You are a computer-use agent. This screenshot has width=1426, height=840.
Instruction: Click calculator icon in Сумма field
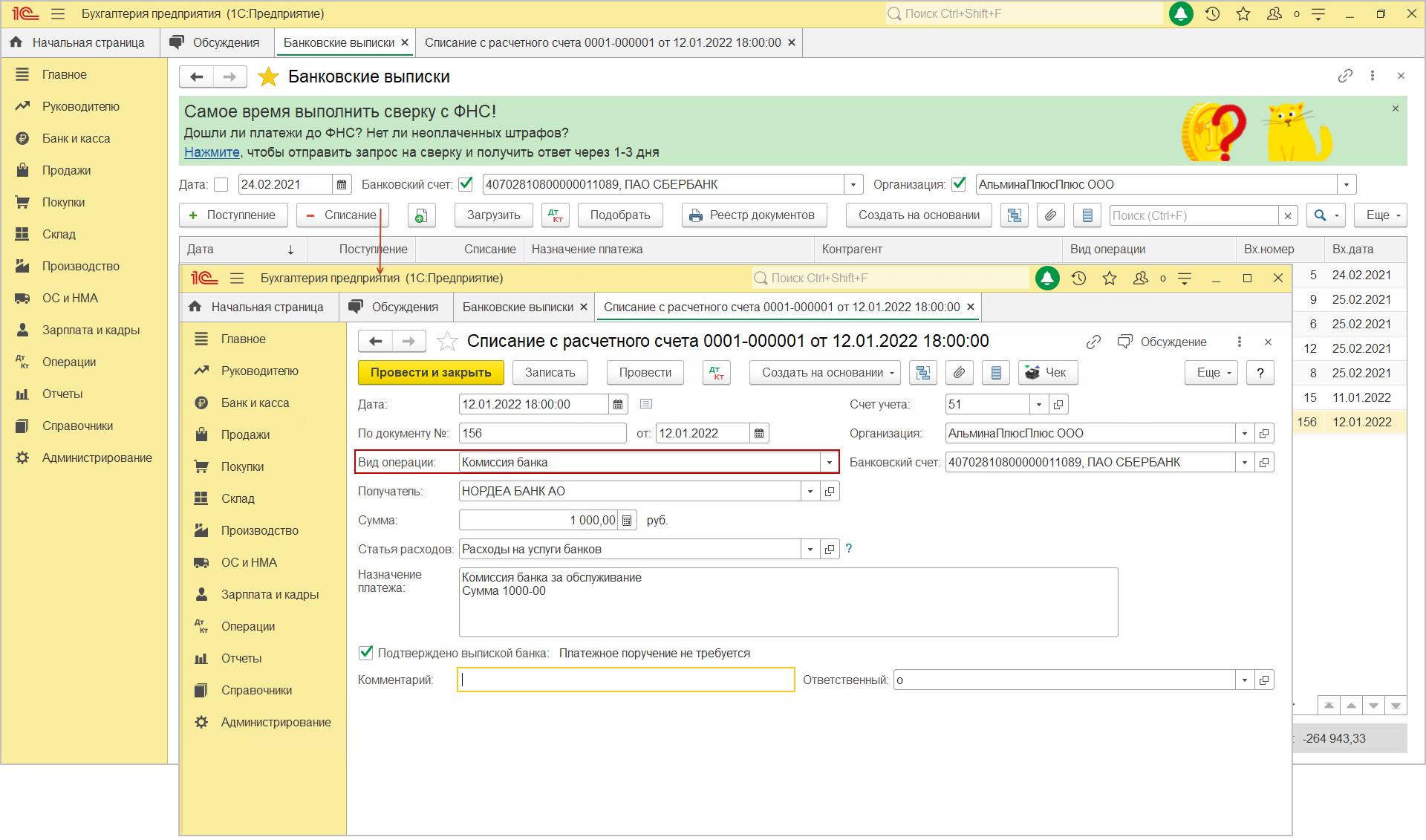(x=627, y=521)
